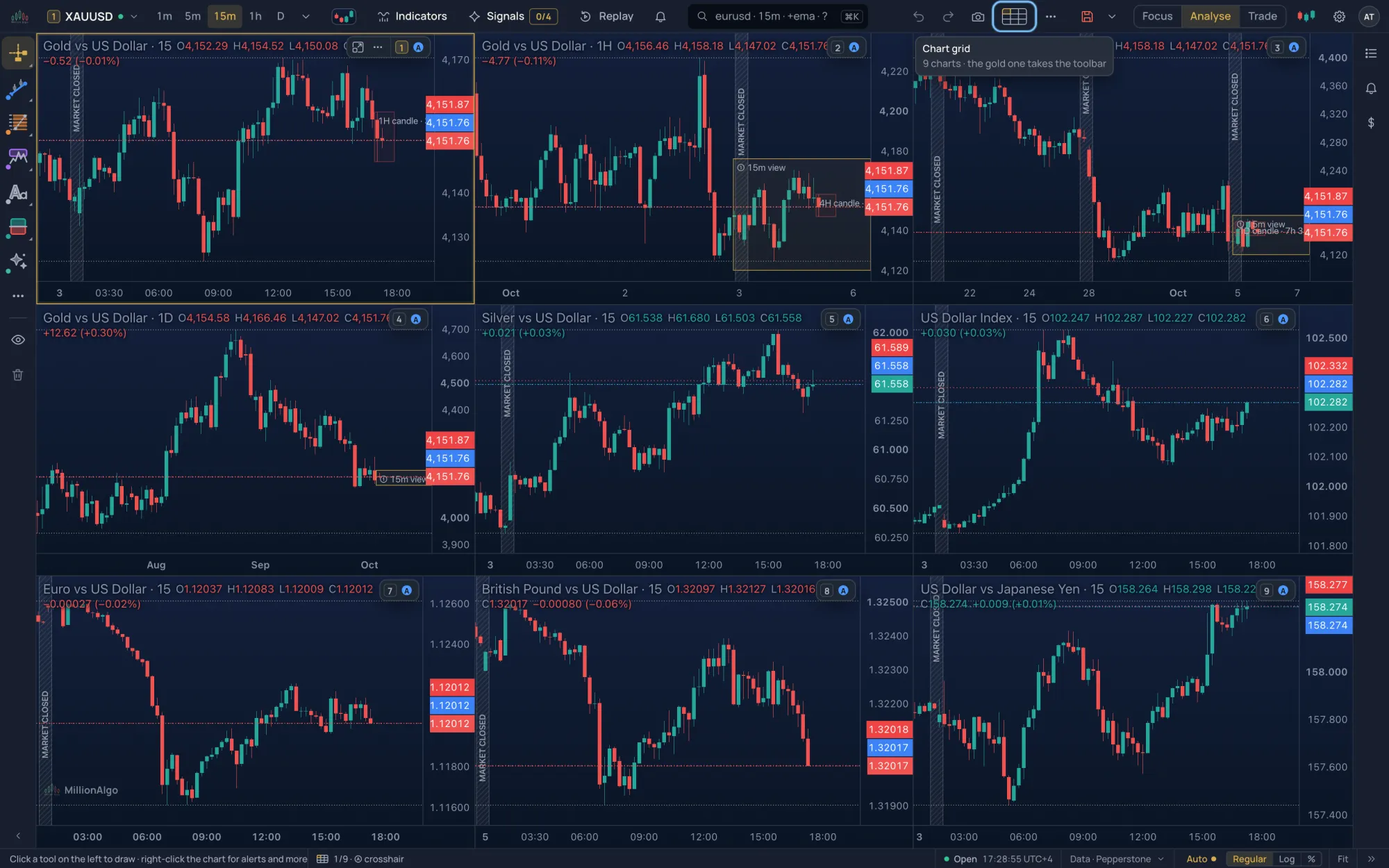This screenshot has width=1389, height=868.
Task: Delete drawings with the trash icon
Action: [18, 375]
